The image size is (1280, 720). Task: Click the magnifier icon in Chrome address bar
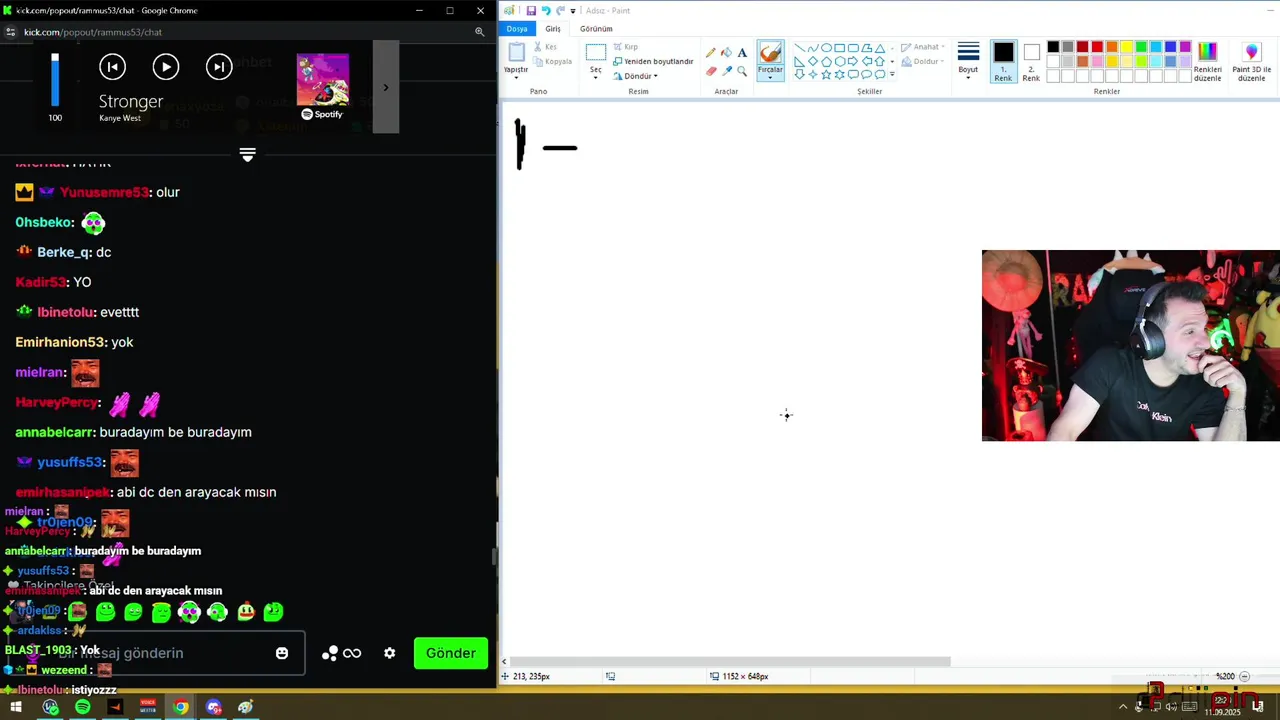click(480, 32)
